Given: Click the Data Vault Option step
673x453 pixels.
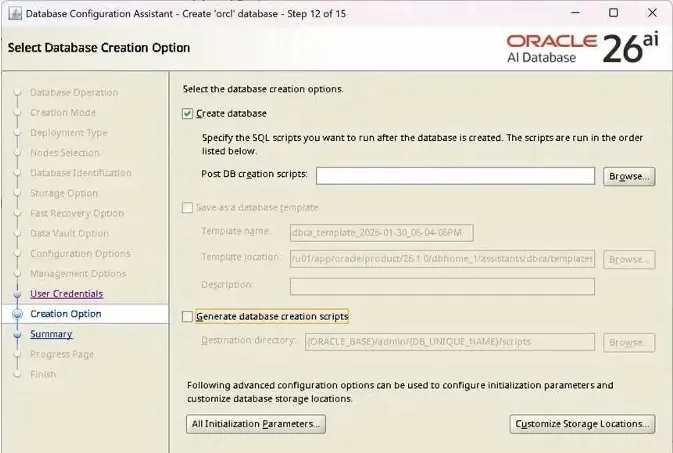Looking at the screenshot, I should click(x=69, y=234).
